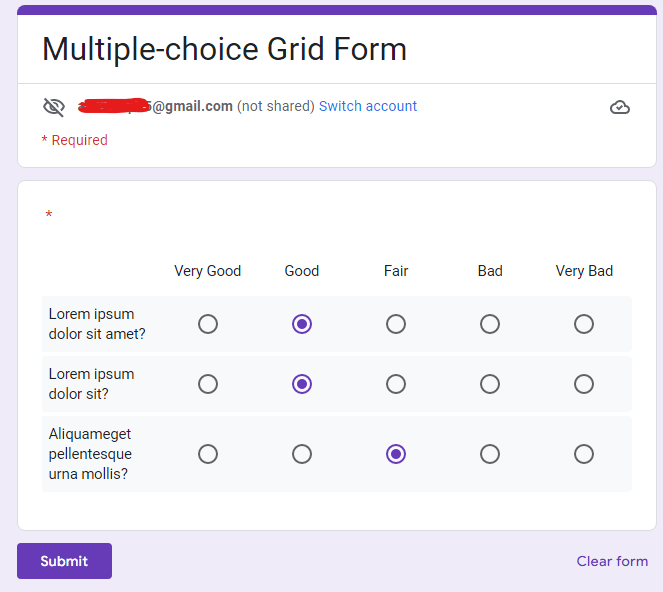Select Bad for 'Lorem ipsum dolor sit amet?'
The image size is (663, 592).
click(x=490, y=324)
